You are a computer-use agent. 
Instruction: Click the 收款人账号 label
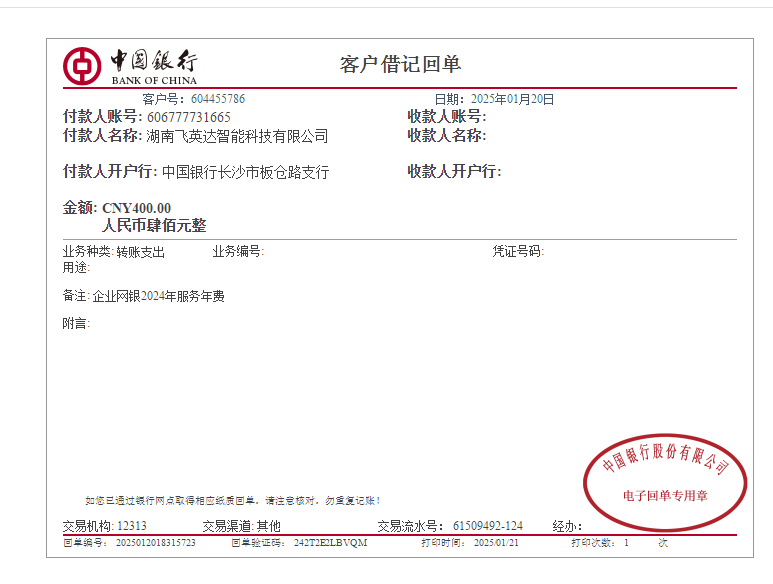[447, 117]
